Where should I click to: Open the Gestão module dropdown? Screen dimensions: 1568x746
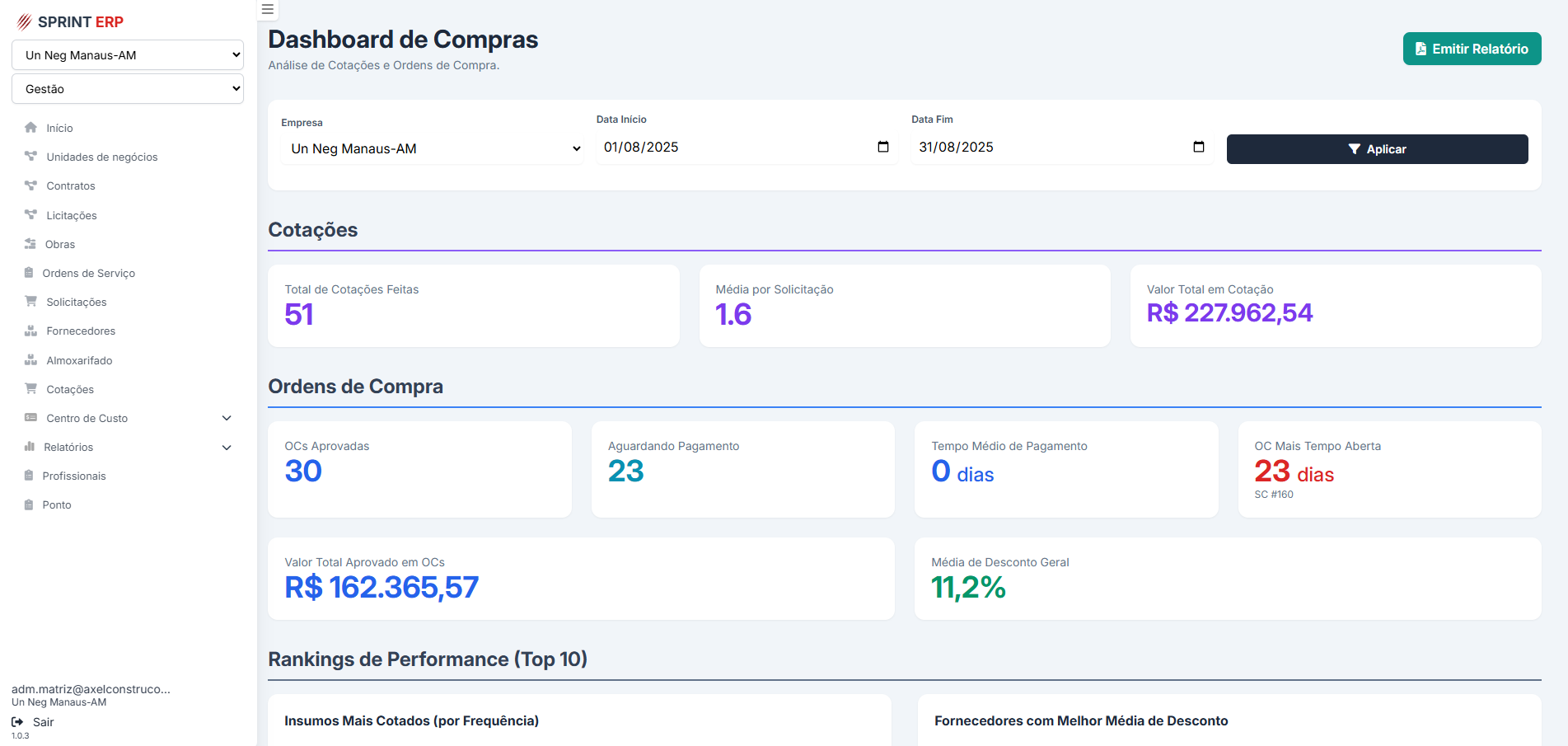pyautogui.click(x=128, y=89)
